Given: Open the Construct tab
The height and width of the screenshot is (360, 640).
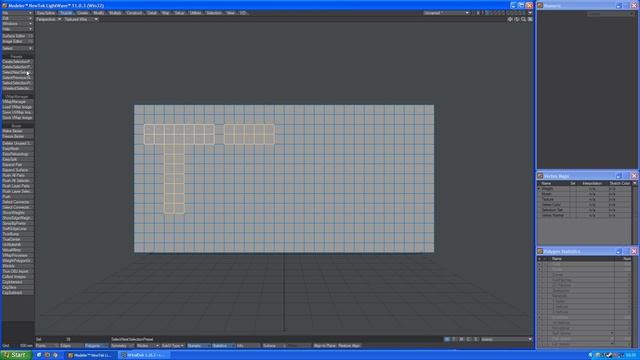Looking at the screenshot, I should pos(134,13).
